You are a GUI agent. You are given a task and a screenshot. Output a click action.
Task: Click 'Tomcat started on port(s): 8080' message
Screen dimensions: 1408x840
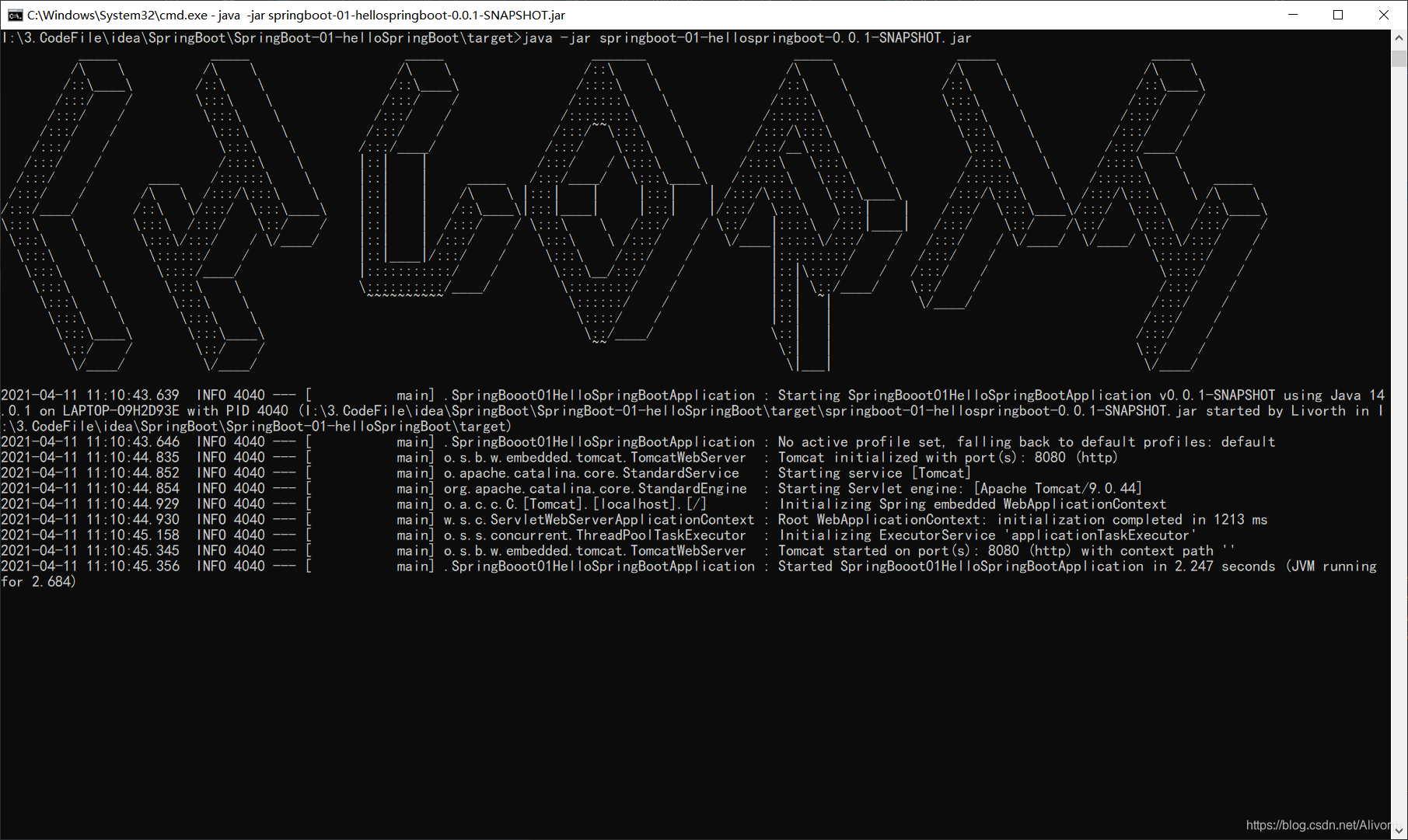point(1006,550)
